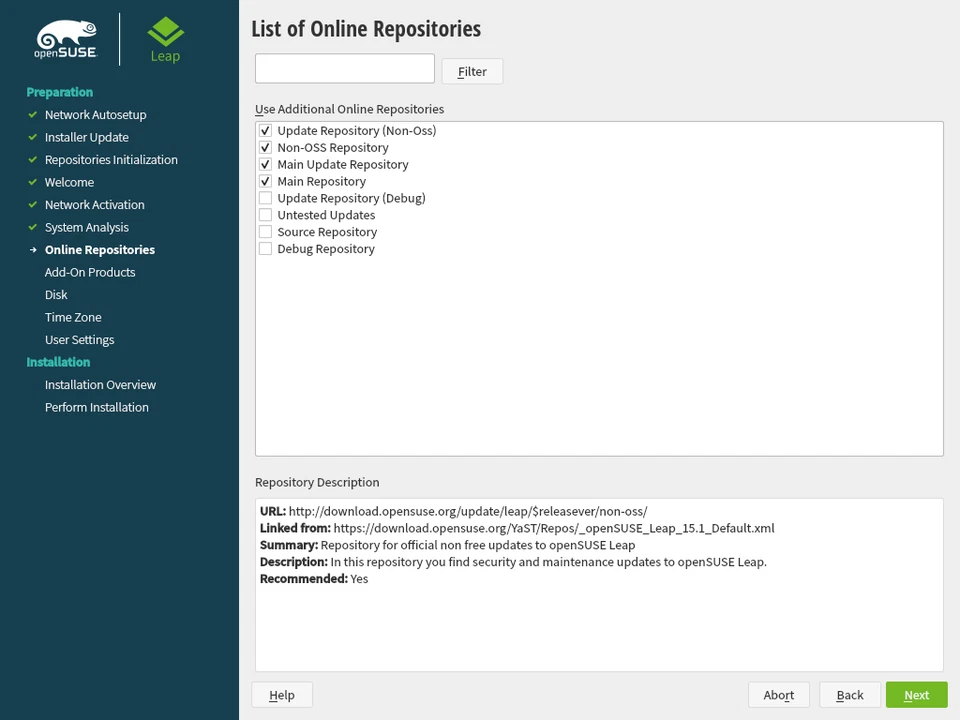Click the checkmark beside Welcome step
The width and height of the screenshot is (960, 720).
33,182
